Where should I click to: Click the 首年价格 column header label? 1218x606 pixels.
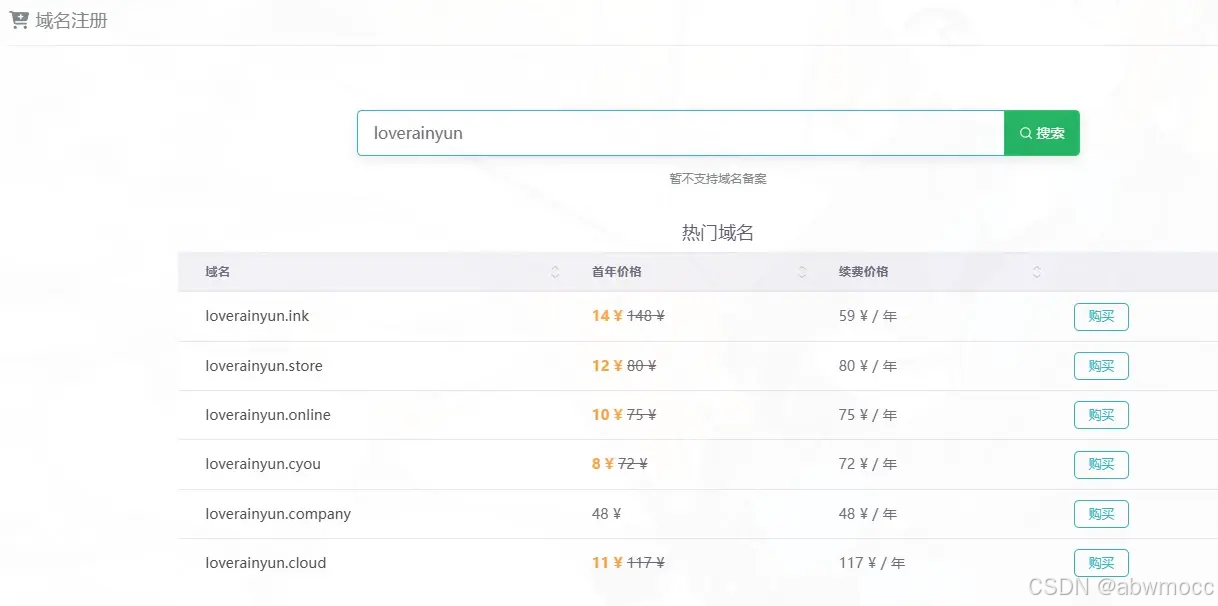617,272
